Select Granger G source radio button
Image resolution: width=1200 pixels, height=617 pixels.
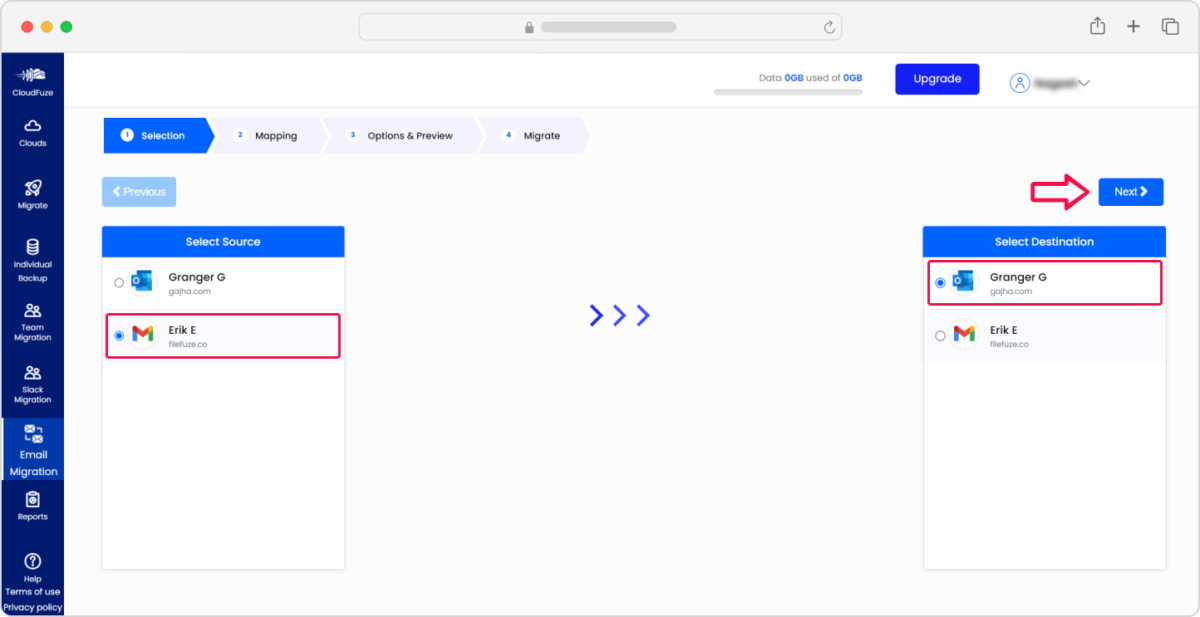tap(119, 283)
